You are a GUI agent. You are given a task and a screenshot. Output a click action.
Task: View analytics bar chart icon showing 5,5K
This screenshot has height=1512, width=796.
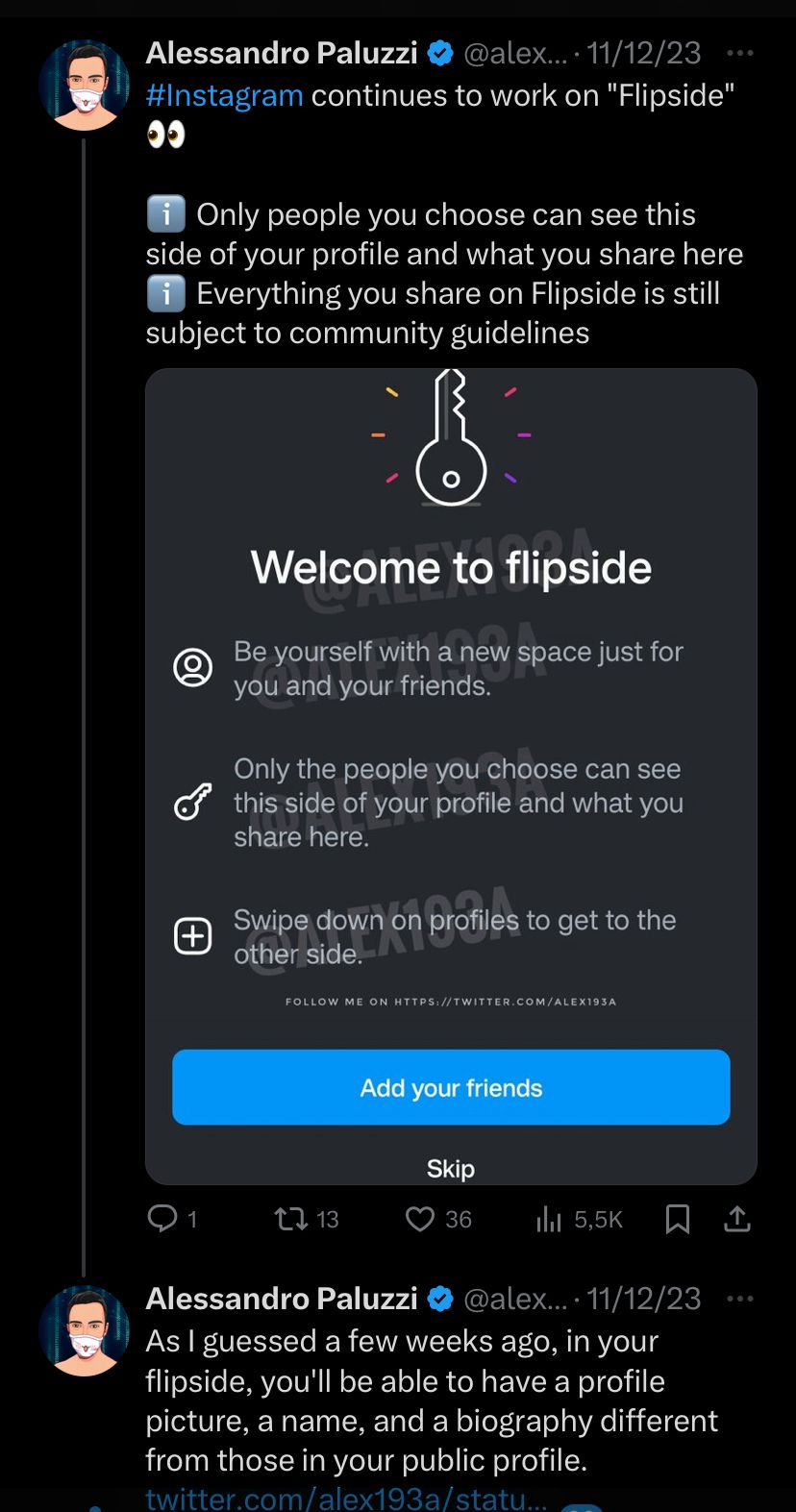pyautogui.click(x=549, y=1219)
